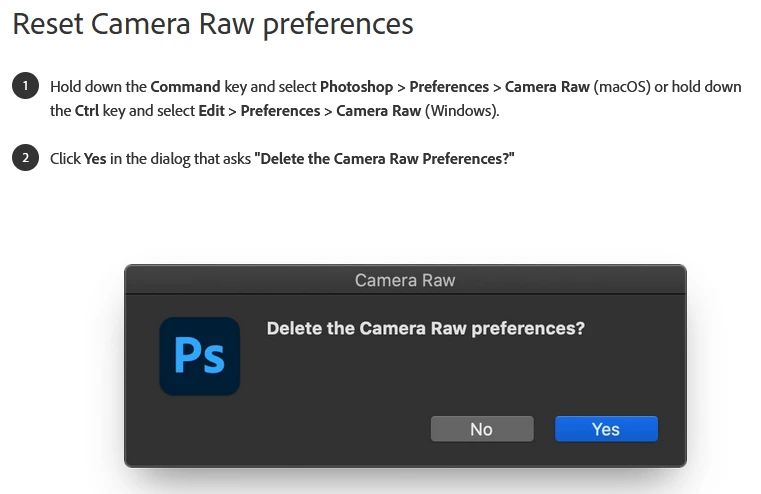This screenshot has height=494, width=761.
Task: Click the Reset Camera Raw preferences heading
Action: pyautogui.click(x=213, y=23)
